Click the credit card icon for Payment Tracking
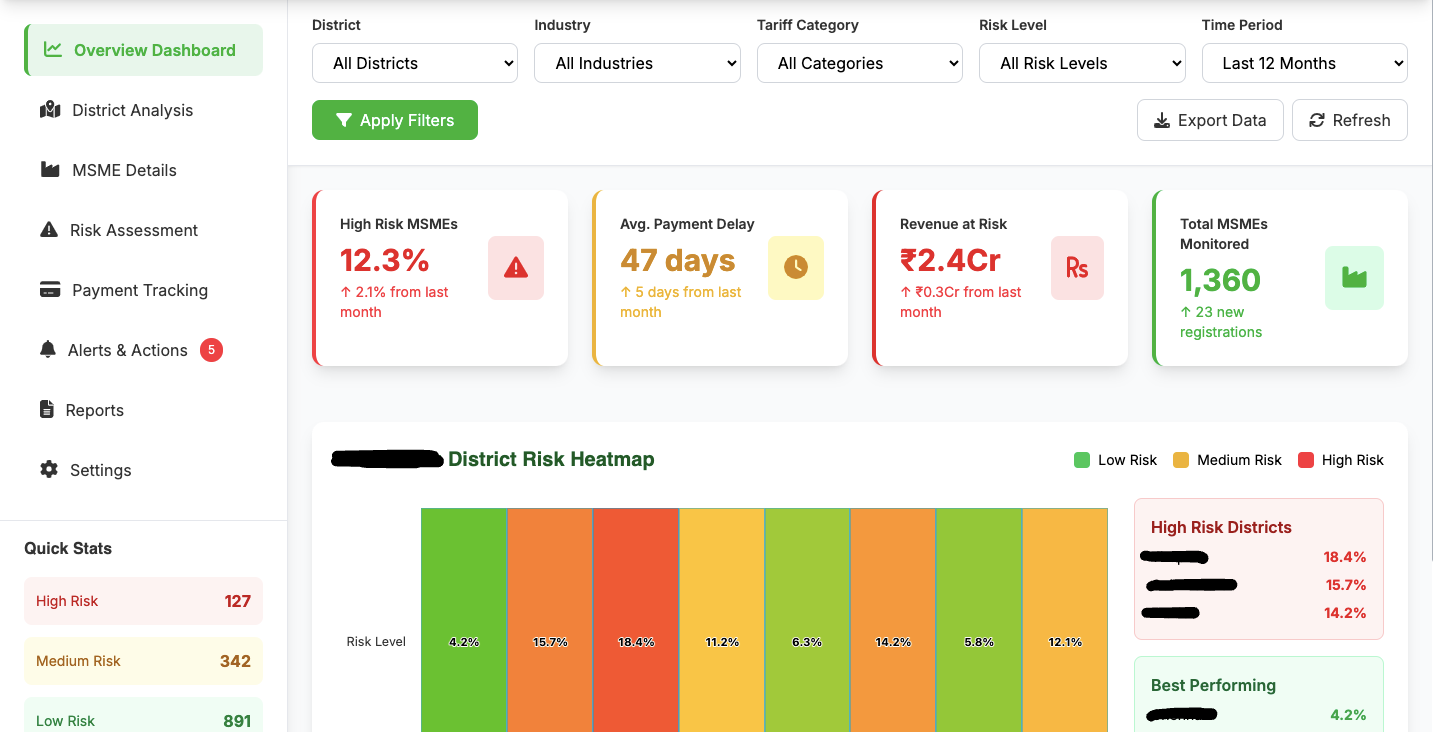This screenshot has height=732, width=1433. (x=50, y=290)
